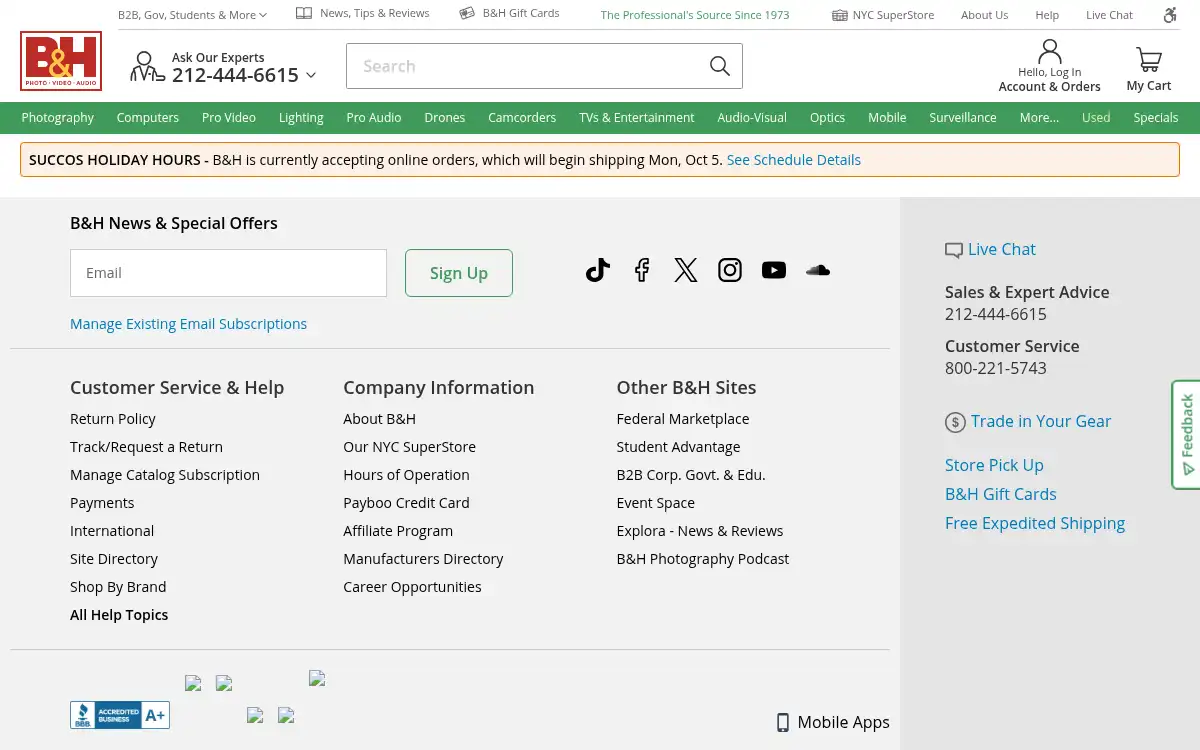The image size is (1200, 750).
Task: Open B&H YouTube channel
Action: point(774,270)
